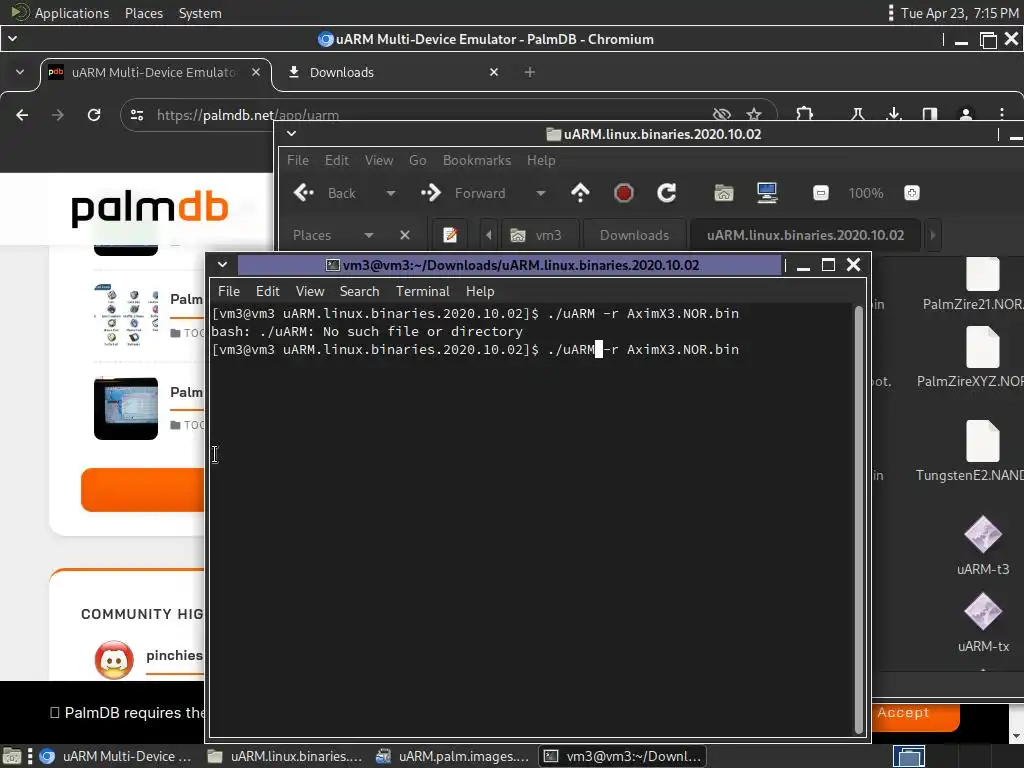Open pinchies community avatar
1024x768 pixels.
click(114, 660)
